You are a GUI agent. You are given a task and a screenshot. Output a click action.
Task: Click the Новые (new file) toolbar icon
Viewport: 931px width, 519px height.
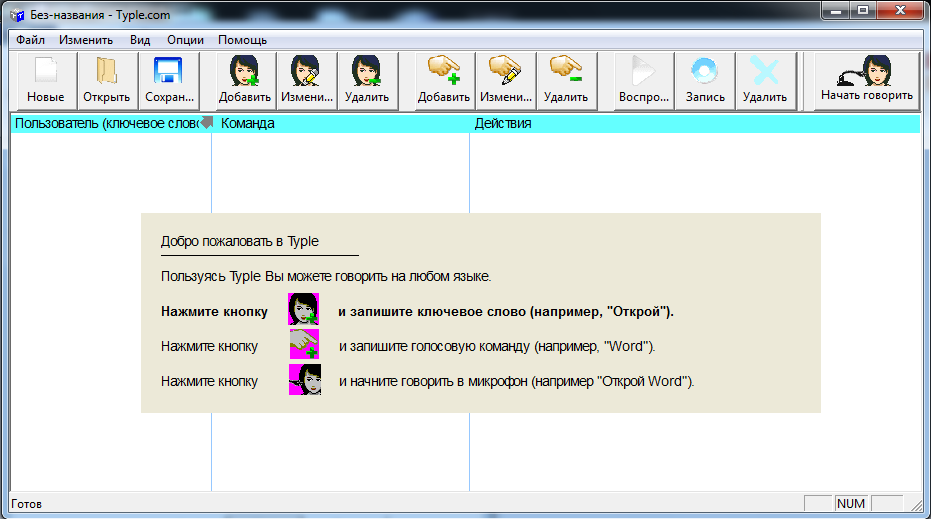(46, 80)
